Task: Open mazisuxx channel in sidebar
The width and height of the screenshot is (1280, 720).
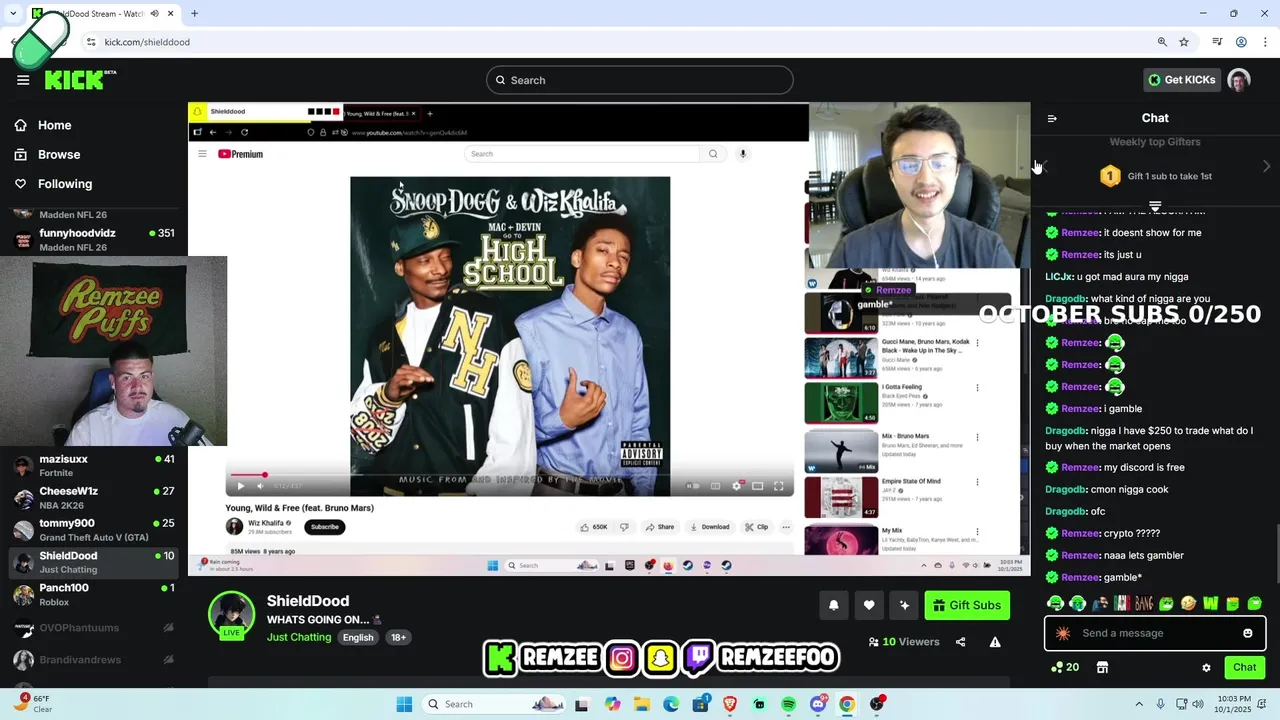Action: point(94,466)
